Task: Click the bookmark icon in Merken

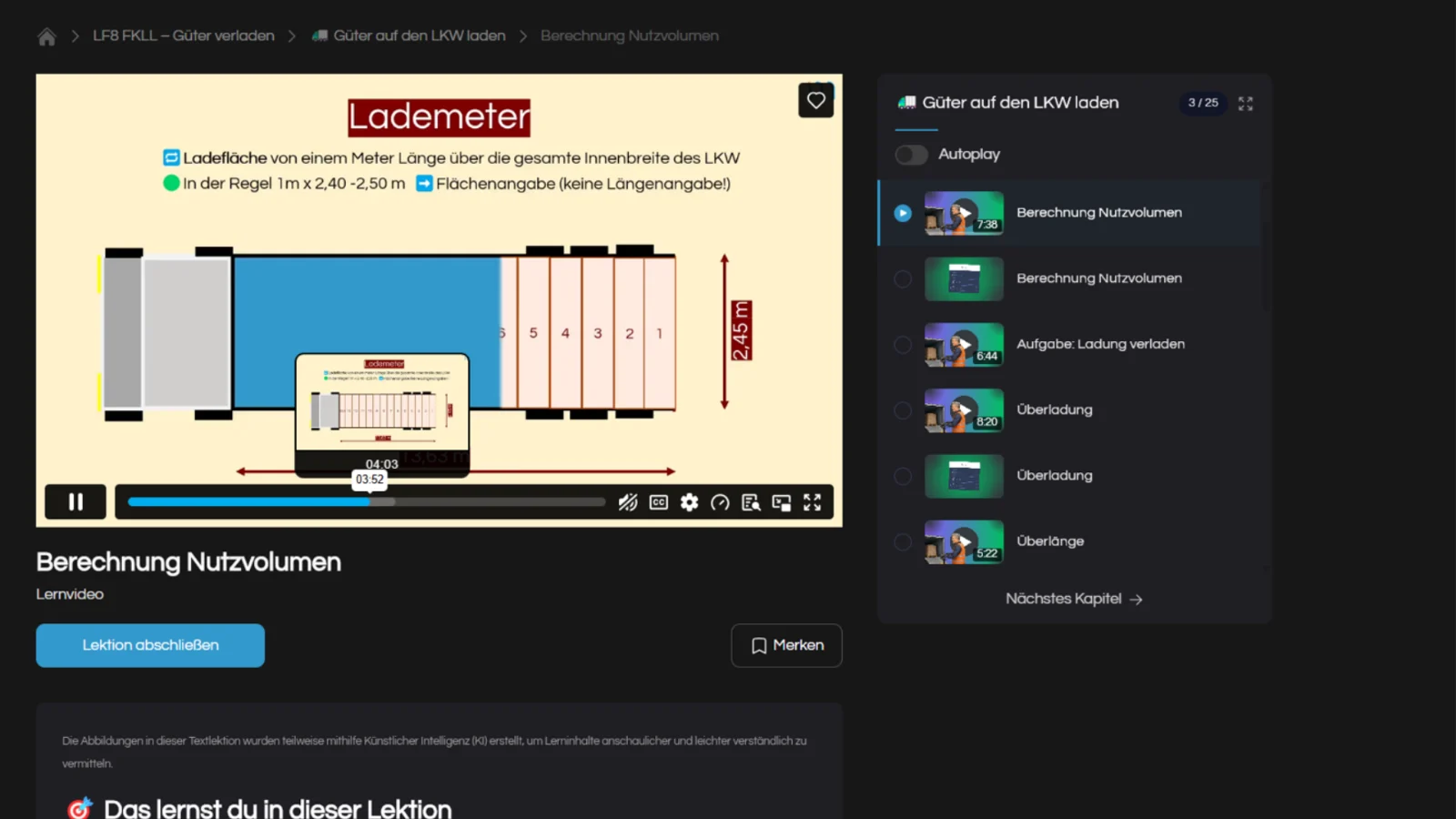Action: [759, 645]
